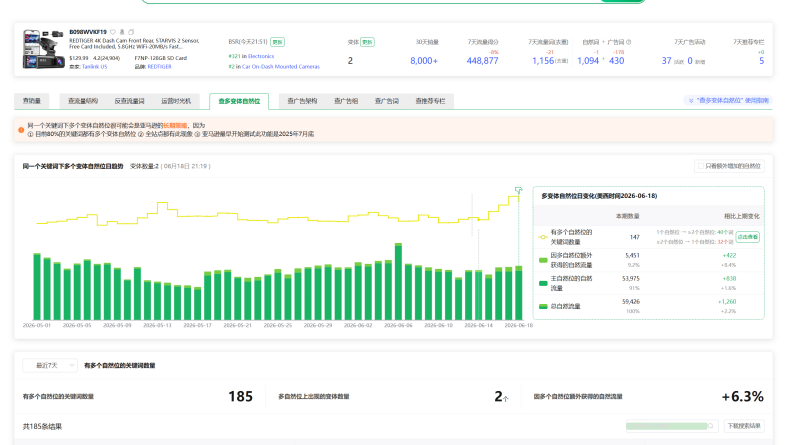This screenshot has width=790, height=445.
Task: Click the 2026-06-14 axis date label
Action: [x=478, y=326]
